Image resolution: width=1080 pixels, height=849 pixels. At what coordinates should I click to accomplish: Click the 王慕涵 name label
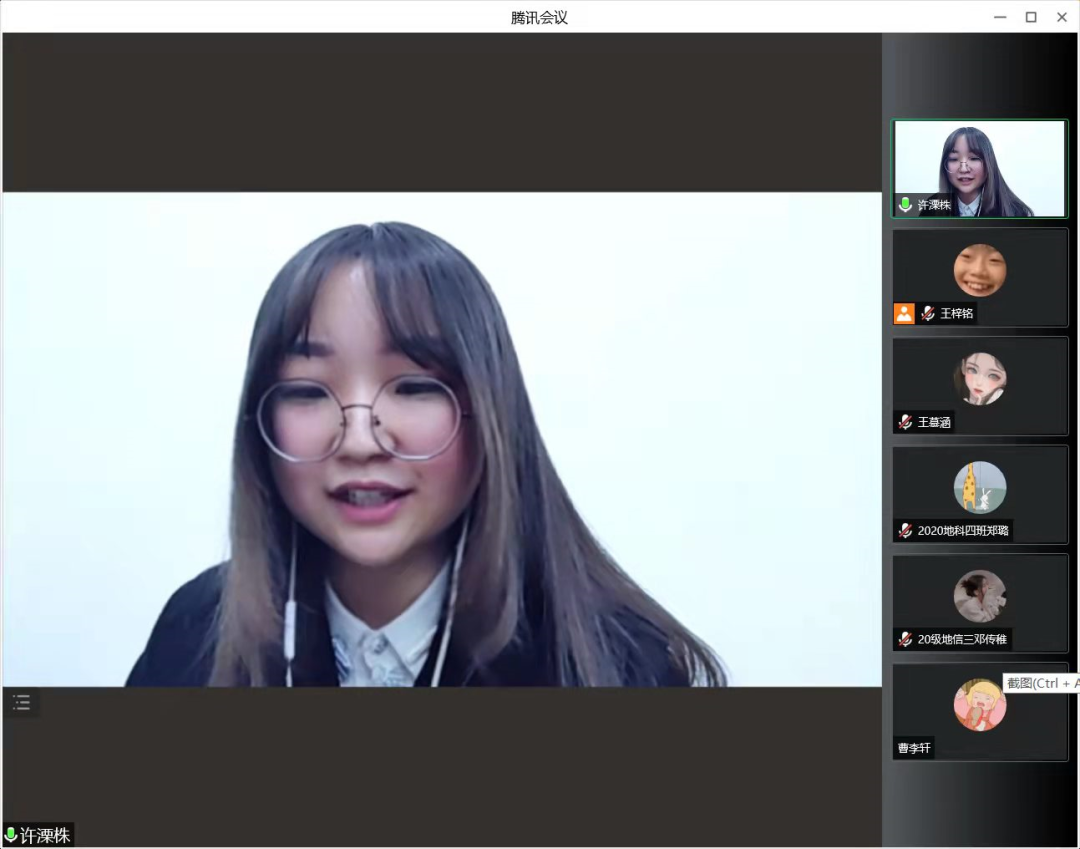[x=934, y=422]
